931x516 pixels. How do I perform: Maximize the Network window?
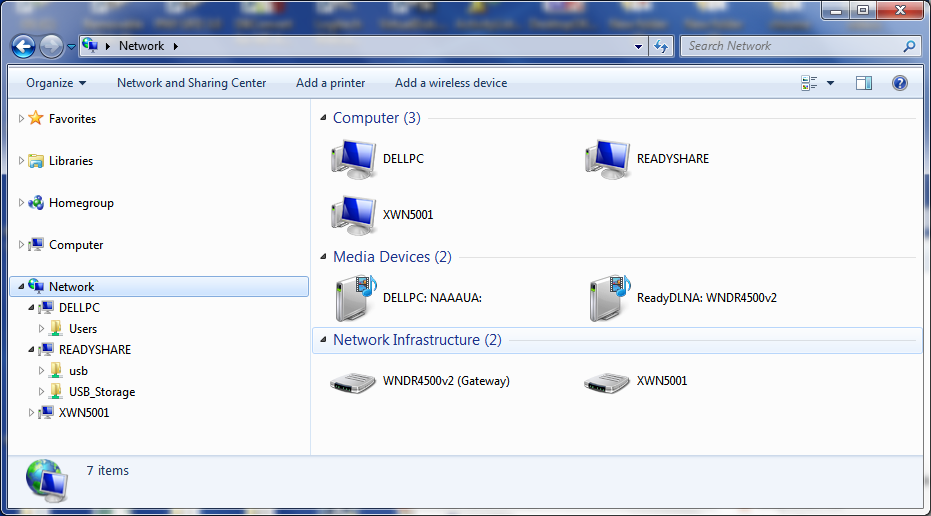point(863,10)
